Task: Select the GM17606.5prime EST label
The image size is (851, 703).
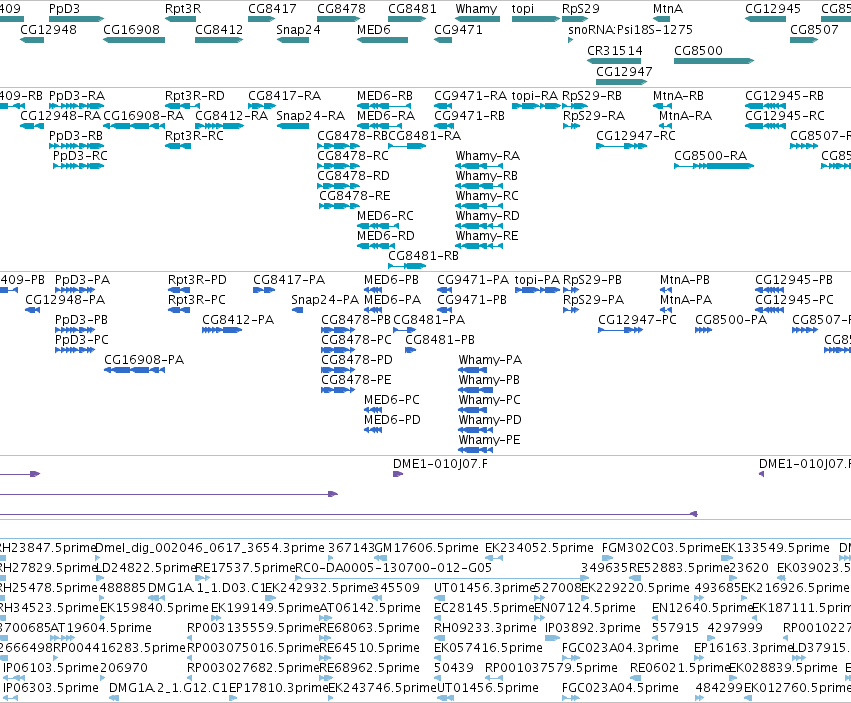Action: coord(427,548)
